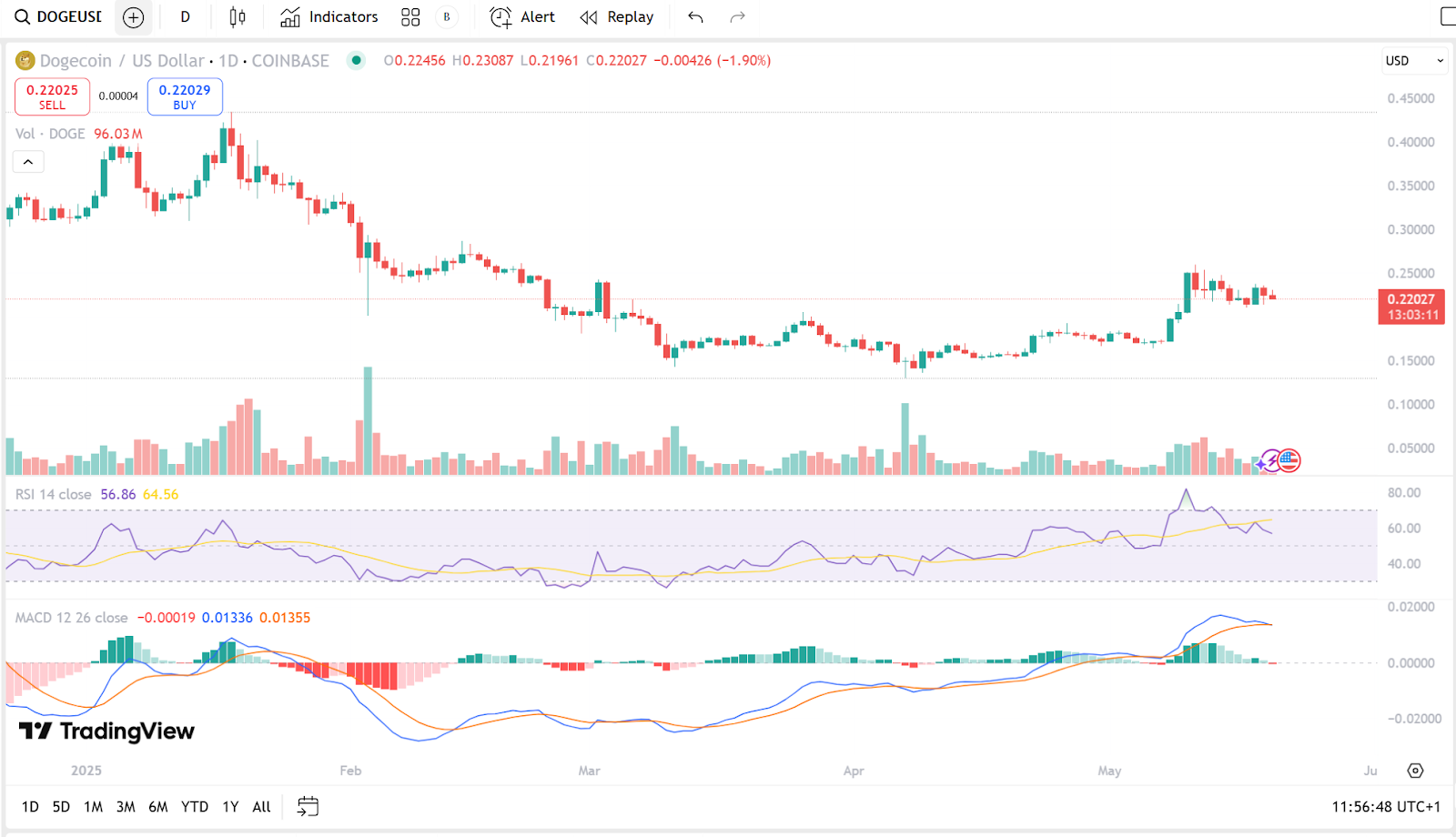Image resolution: width=1456 pixels, height=837 pixels.
Task: Click the MACD value 0.01336
Action: [227, 618]
